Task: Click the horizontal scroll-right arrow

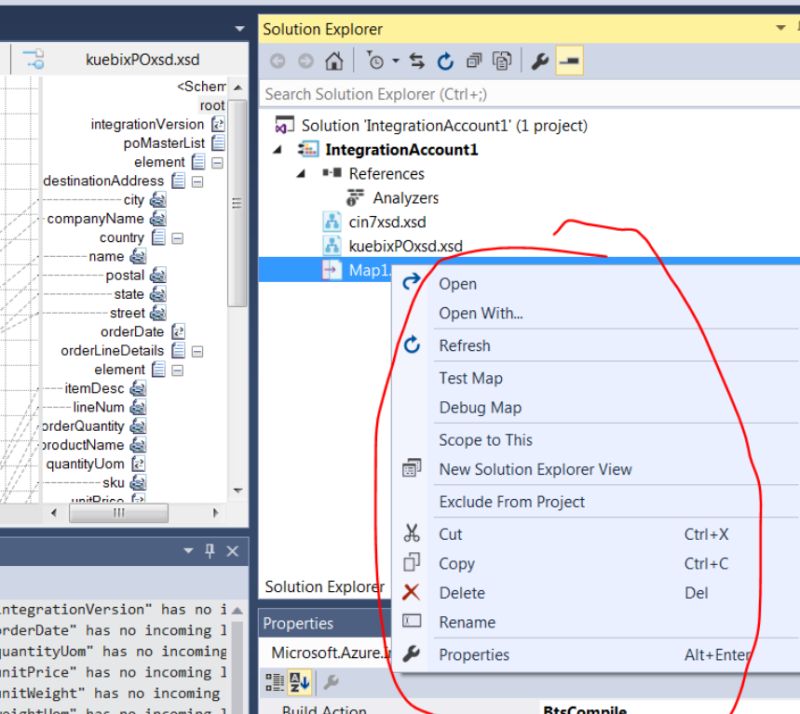Action: pos(215,512)
